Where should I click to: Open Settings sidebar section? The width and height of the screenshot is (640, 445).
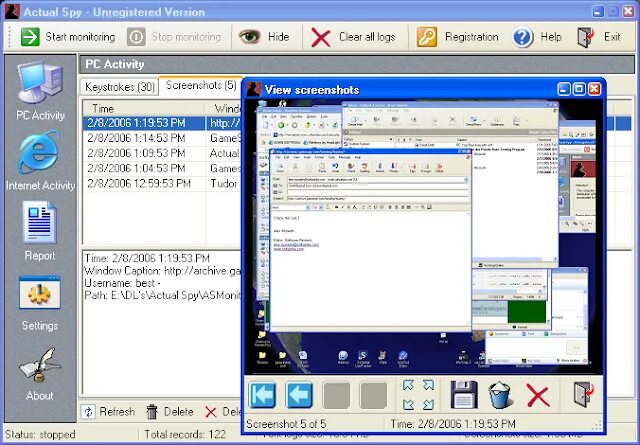40,303
